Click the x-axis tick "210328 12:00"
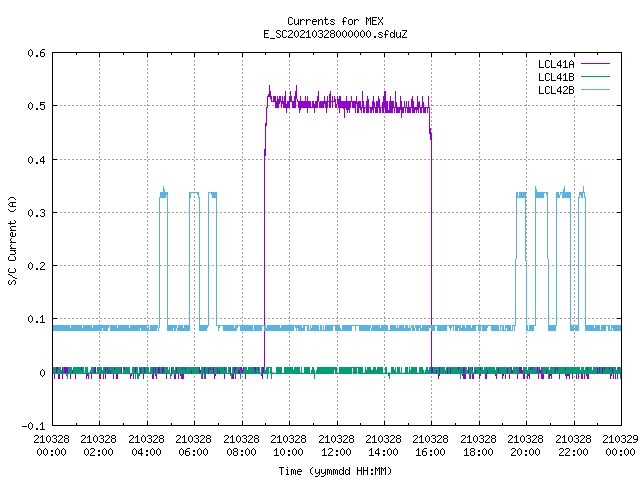The height and width of the screenshot is (480, 640). pyautogui.click(x=336, y=446)
